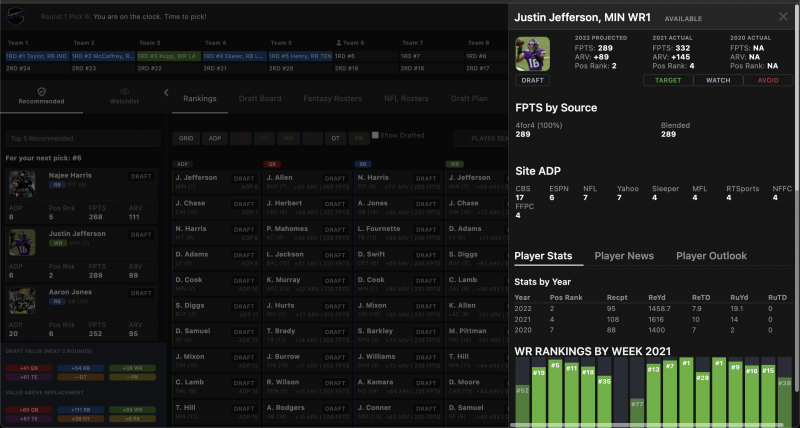Open the Watchlist eye icon
Viewport: 800px width, 428px height.
[x=124, y=91]
